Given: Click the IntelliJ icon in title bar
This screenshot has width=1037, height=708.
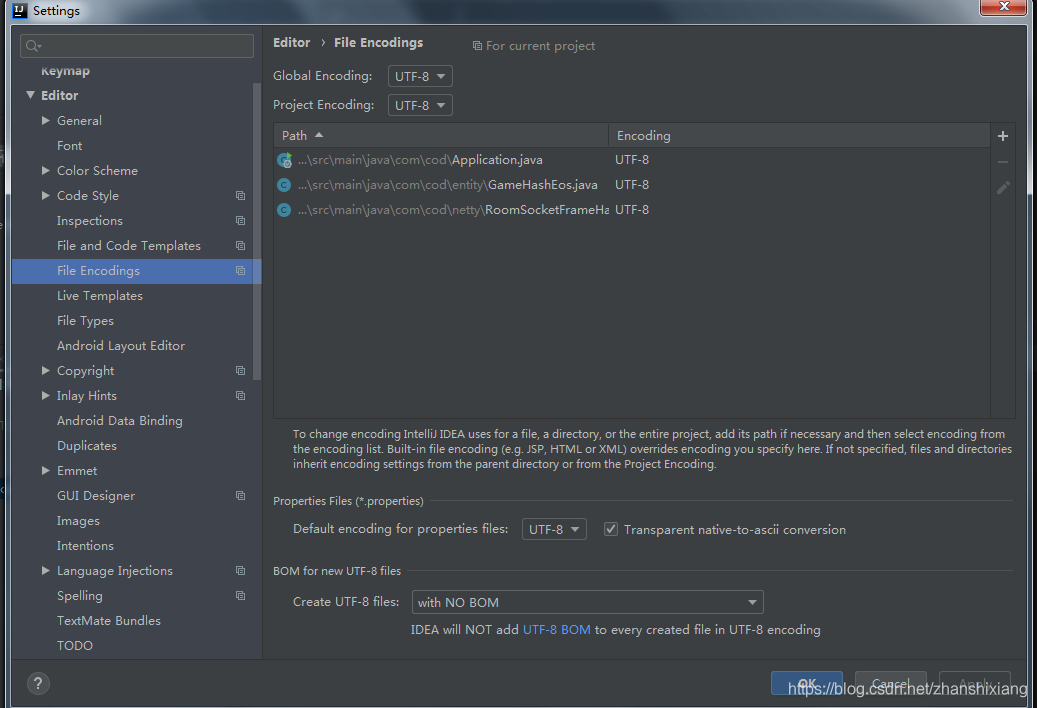Looking at the screenshot, I should click(20, 11).
